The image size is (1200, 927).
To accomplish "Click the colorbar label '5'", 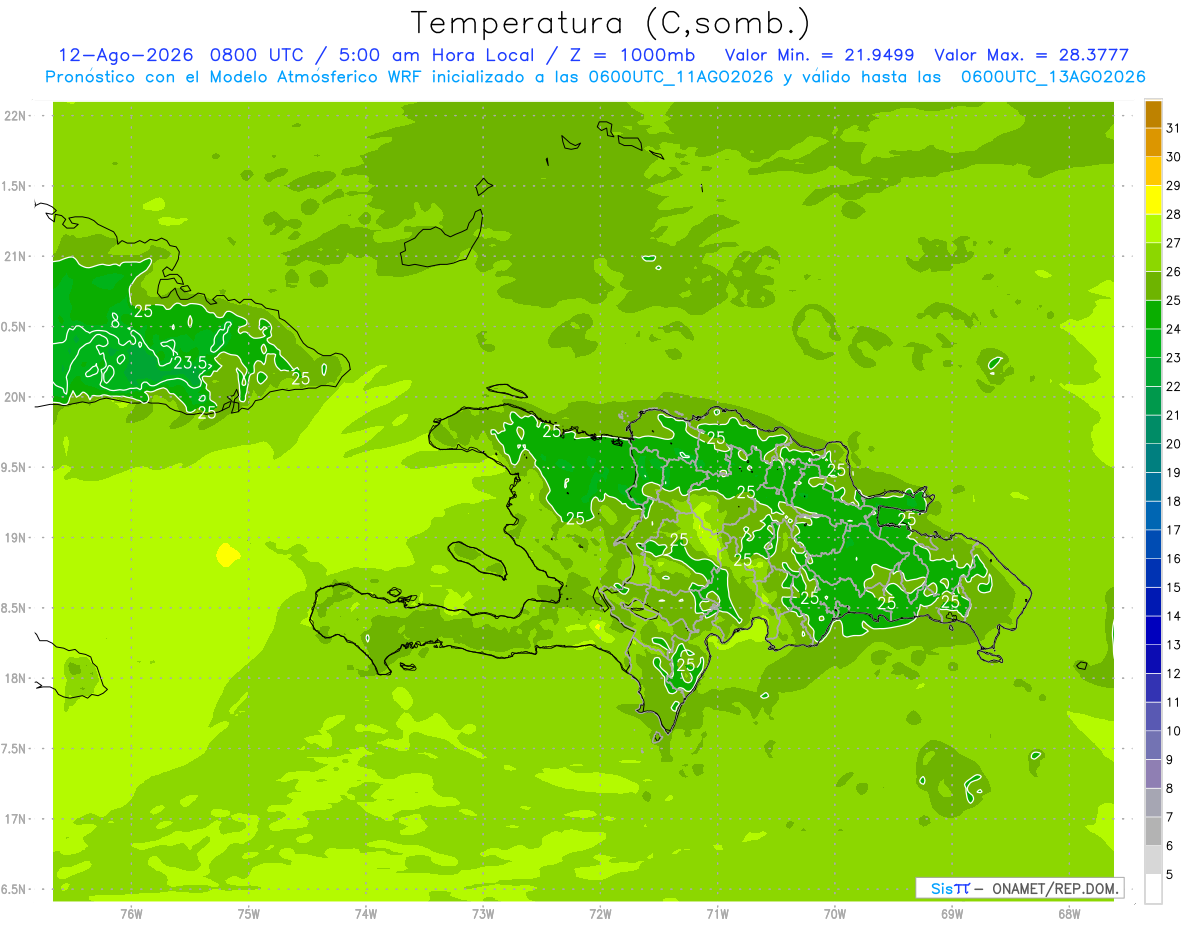I will (1170, 874).
